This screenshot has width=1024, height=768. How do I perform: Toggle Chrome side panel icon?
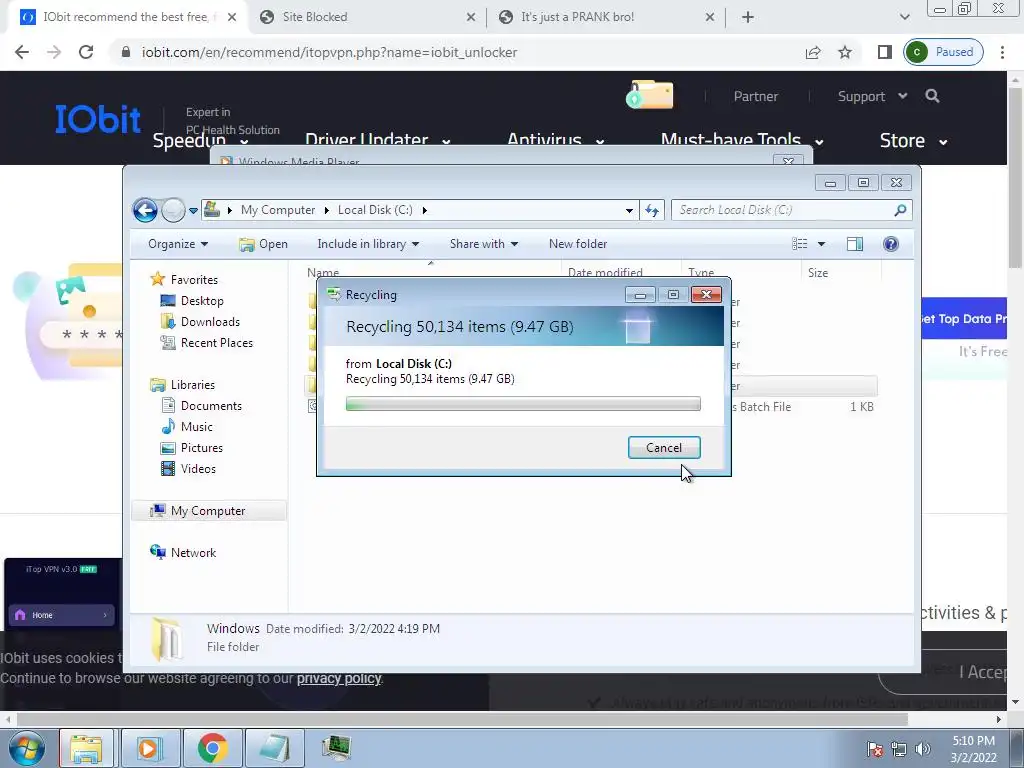(x=884, y=52)
